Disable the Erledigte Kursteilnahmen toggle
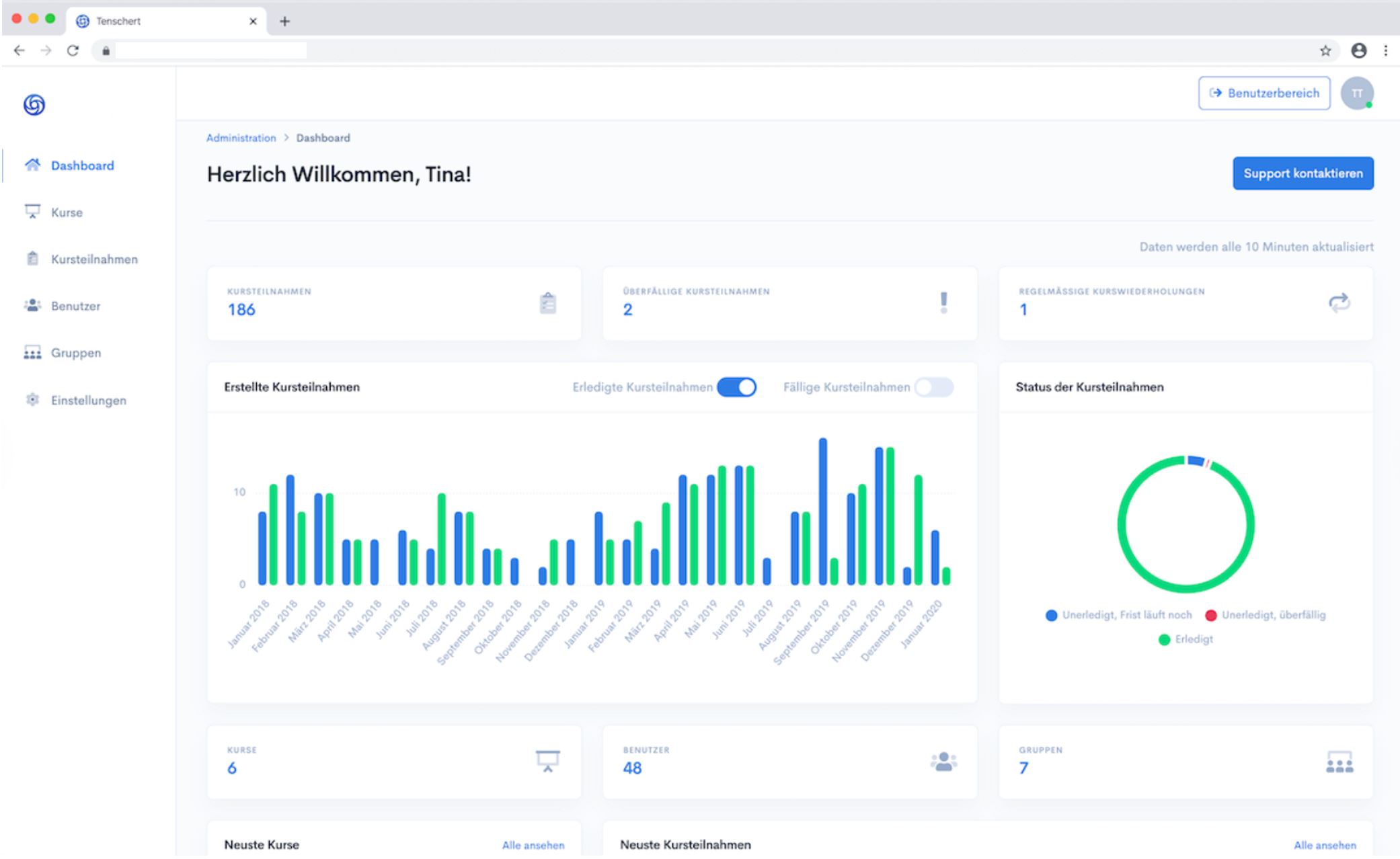This screenshot has height=859, width=1400. 736,387
